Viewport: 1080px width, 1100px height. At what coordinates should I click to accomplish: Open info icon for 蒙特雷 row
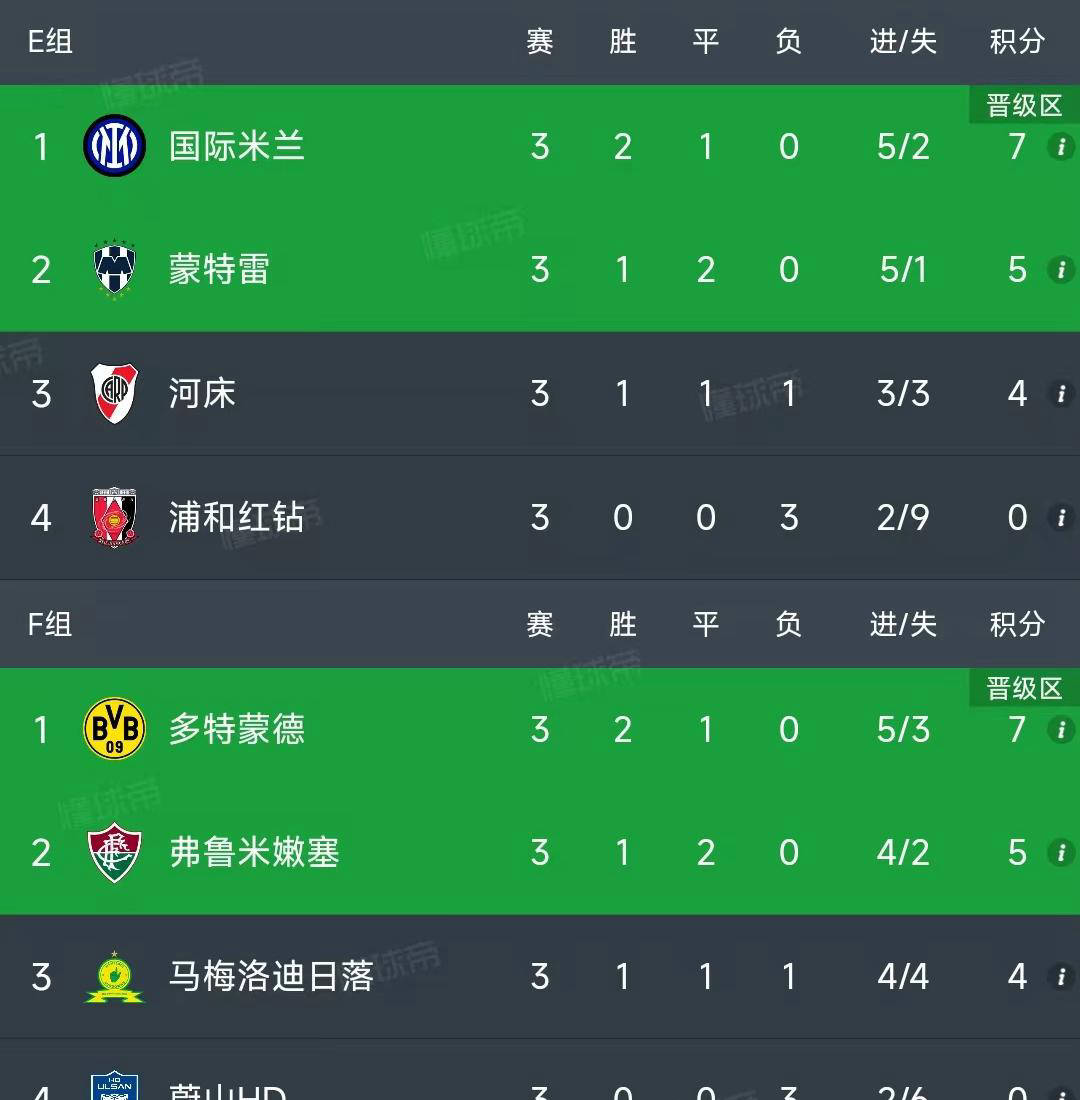[1059, 270]
